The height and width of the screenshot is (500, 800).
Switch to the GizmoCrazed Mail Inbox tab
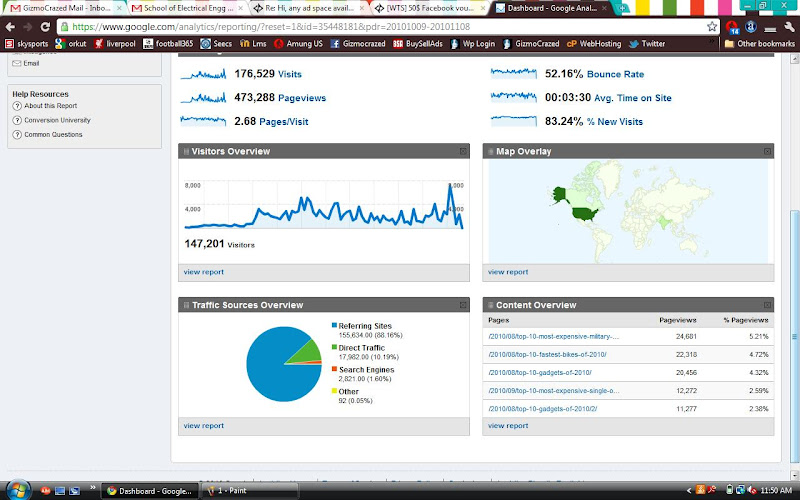coord(66,8)
